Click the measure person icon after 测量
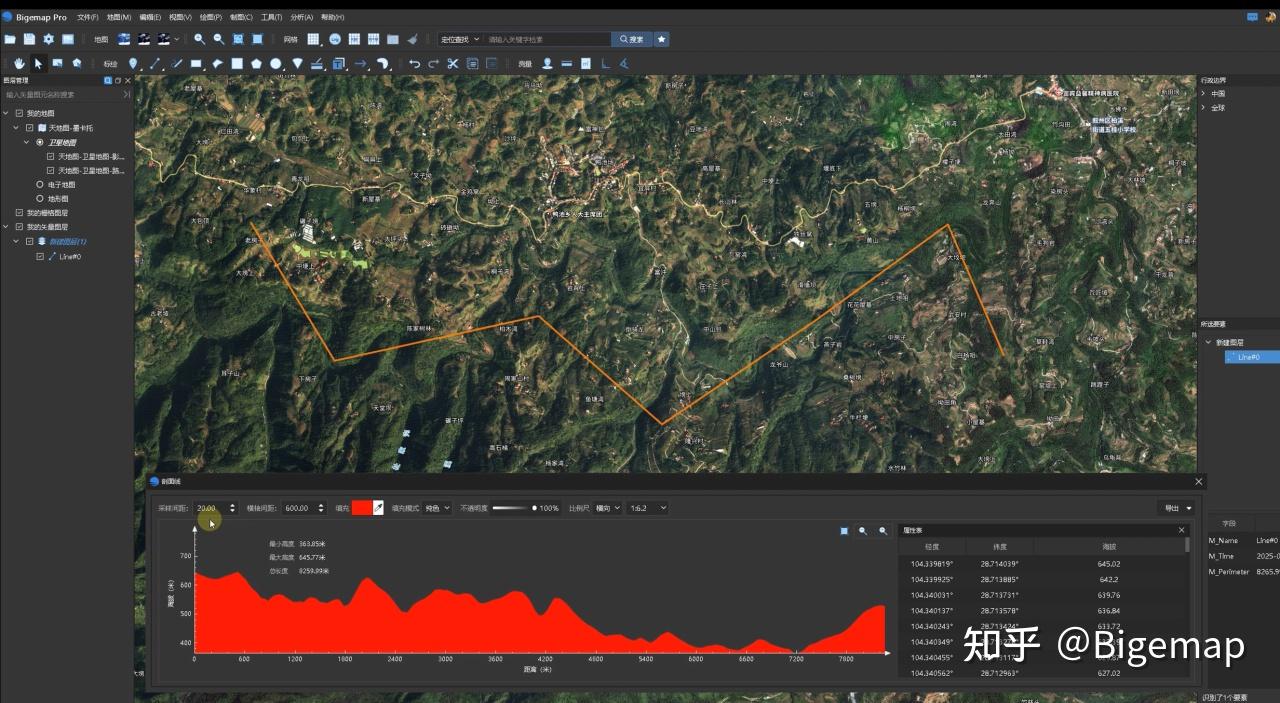The width and height of the screenshot is (1280, 703). (547, 63)
